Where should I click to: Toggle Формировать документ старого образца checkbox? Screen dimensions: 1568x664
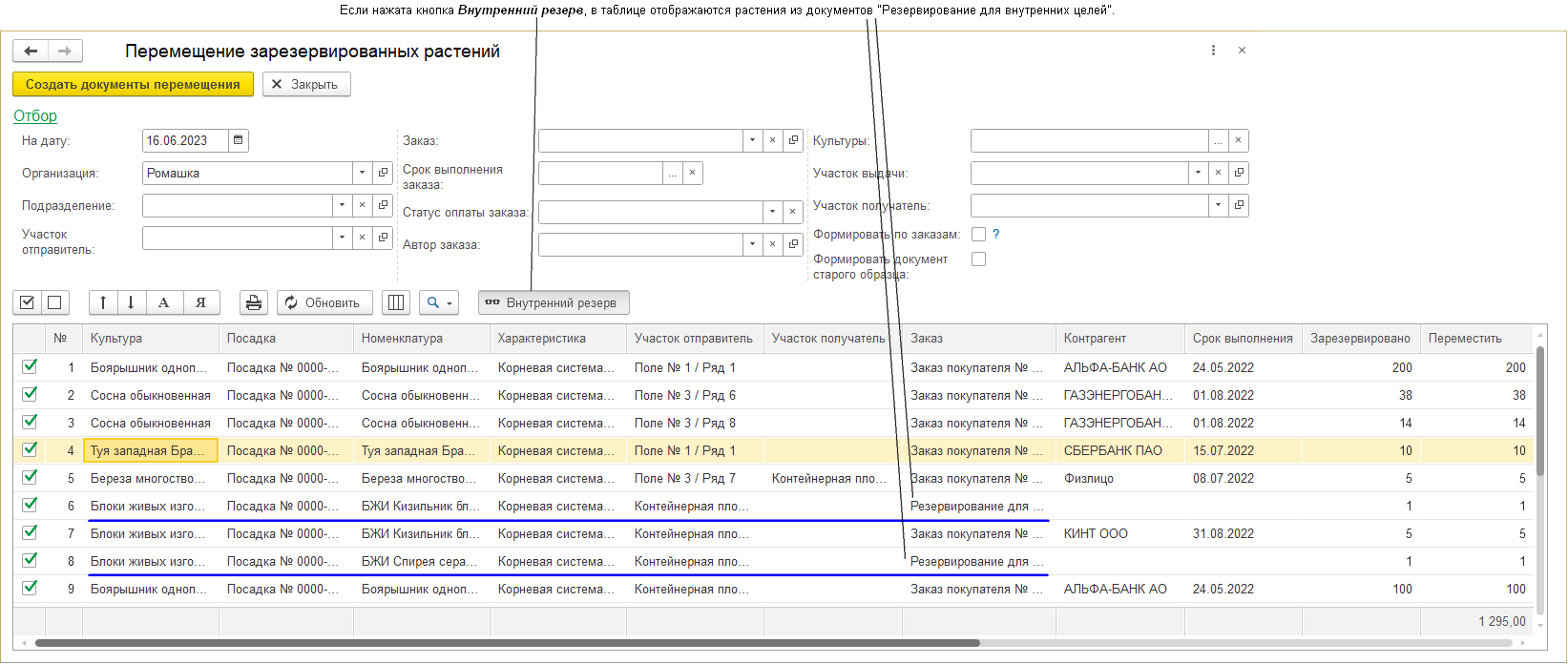(978, 259)
